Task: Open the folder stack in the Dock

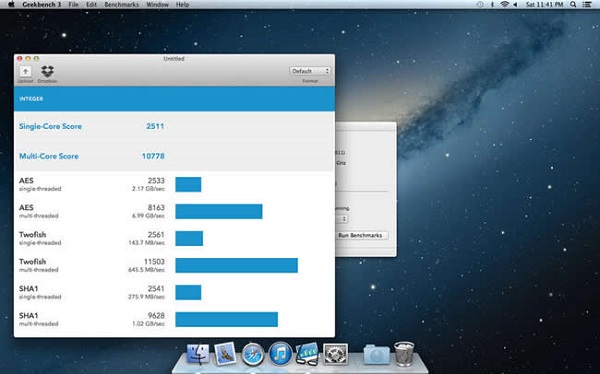Action: click(377, 354)
